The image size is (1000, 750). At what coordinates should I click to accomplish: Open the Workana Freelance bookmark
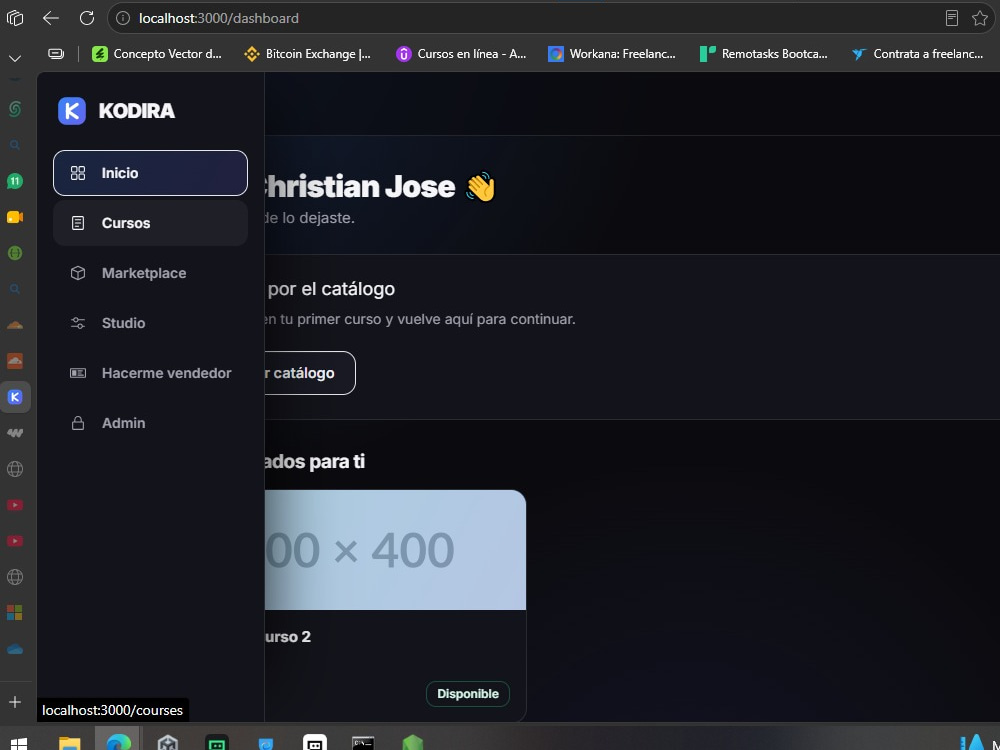click(612, 54)
